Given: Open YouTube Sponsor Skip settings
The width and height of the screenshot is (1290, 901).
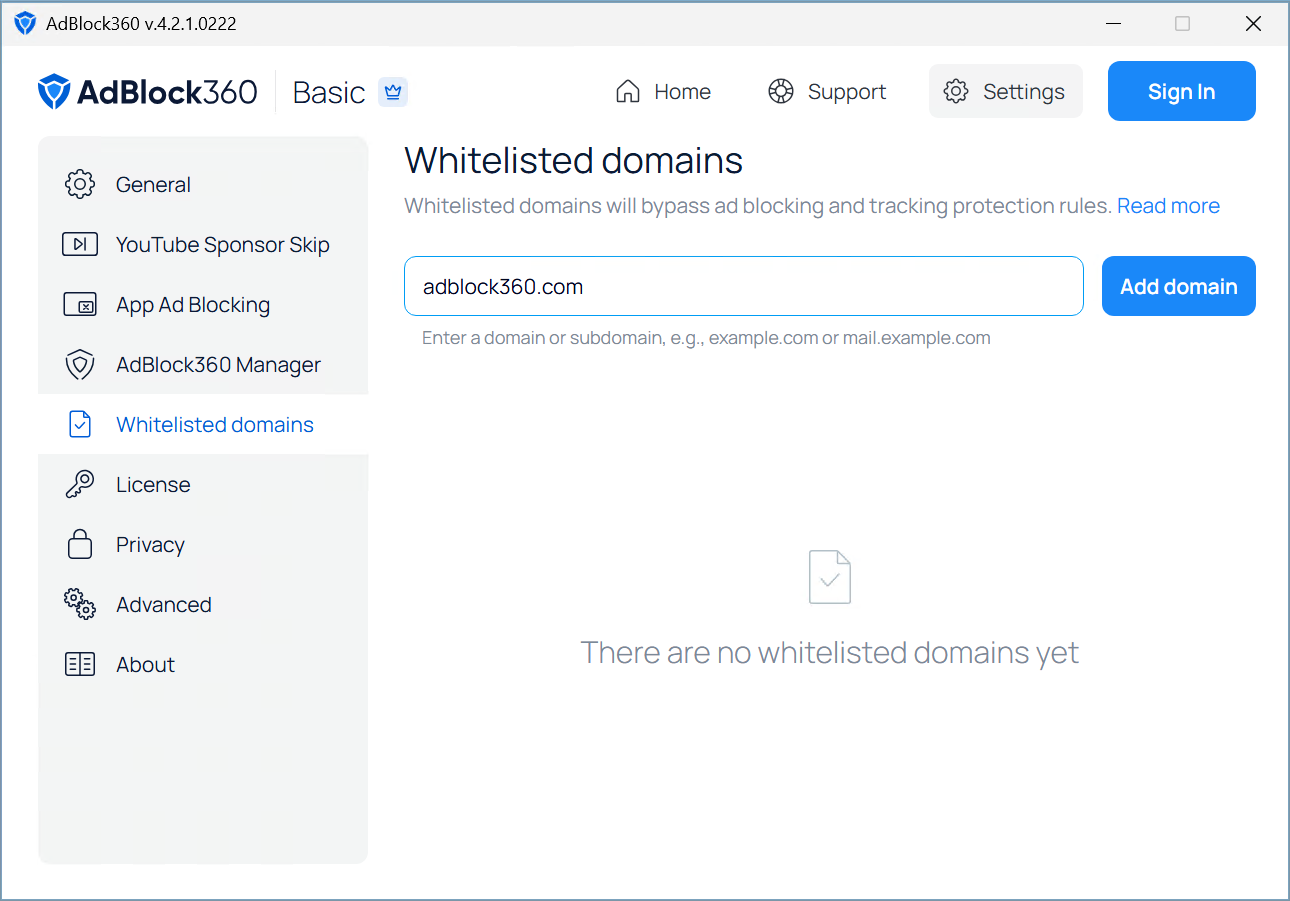Looking at the screenshot, I should tap(203, 244).
